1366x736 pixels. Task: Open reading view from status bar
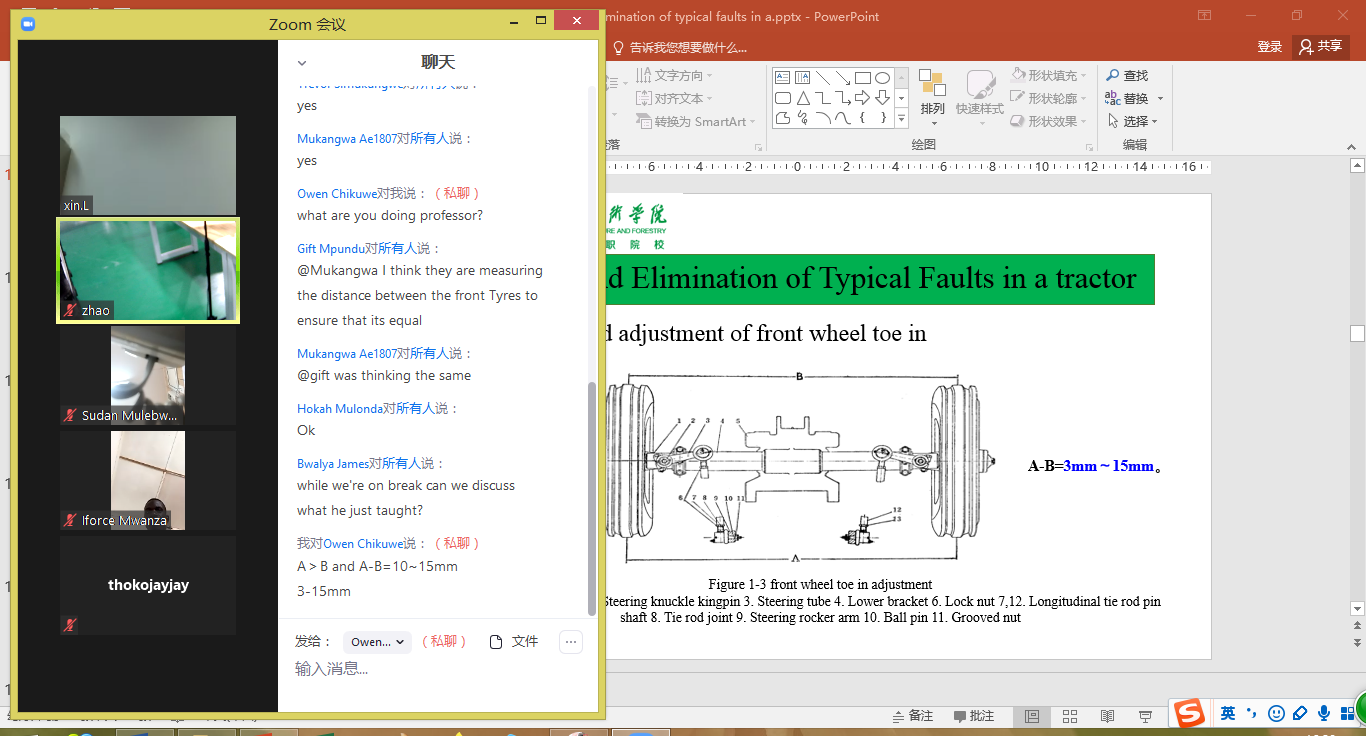1107,716
